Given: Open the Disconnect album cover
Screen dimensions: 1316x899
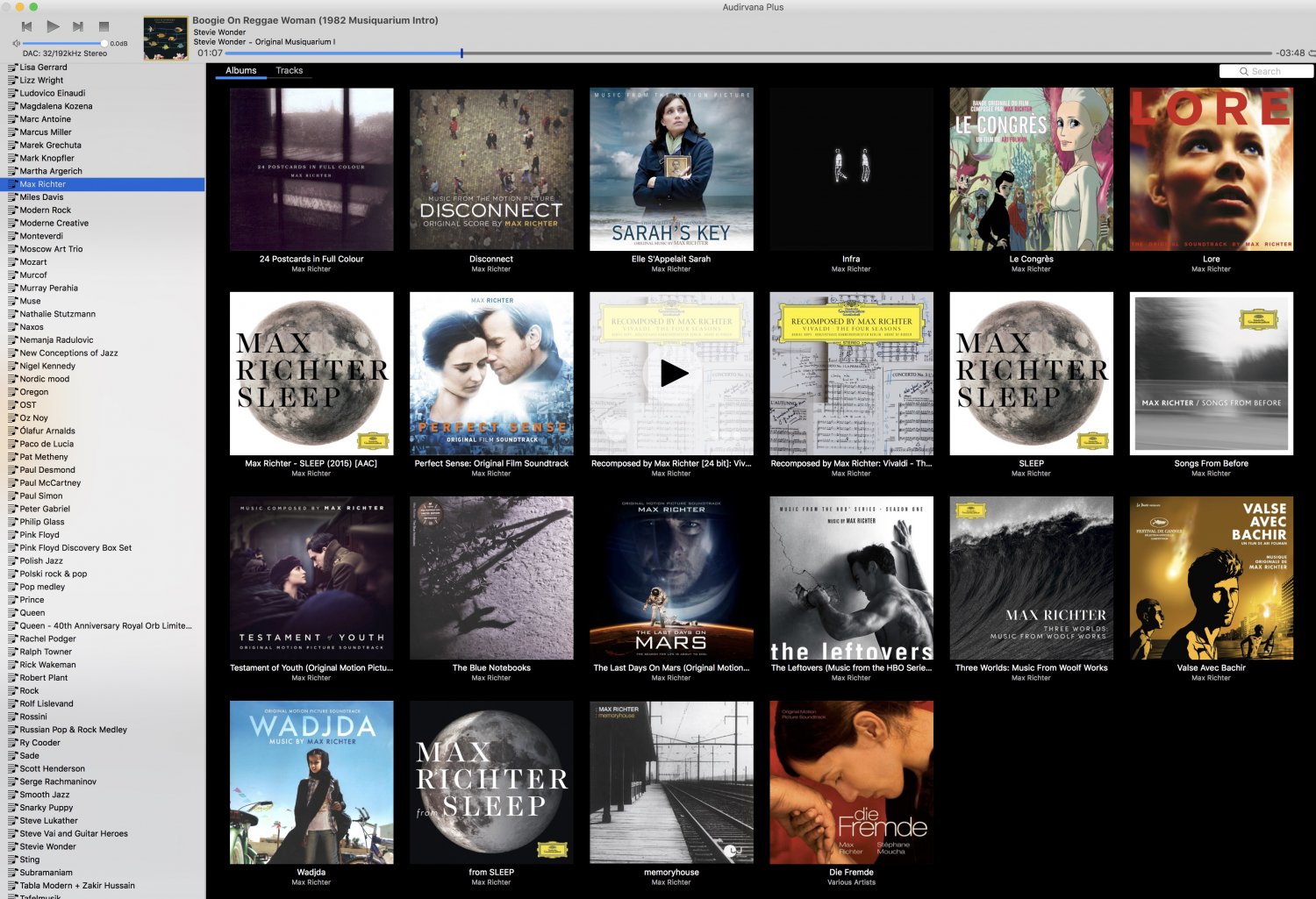Looking at the screenshot, I should [x=491, y=169].
